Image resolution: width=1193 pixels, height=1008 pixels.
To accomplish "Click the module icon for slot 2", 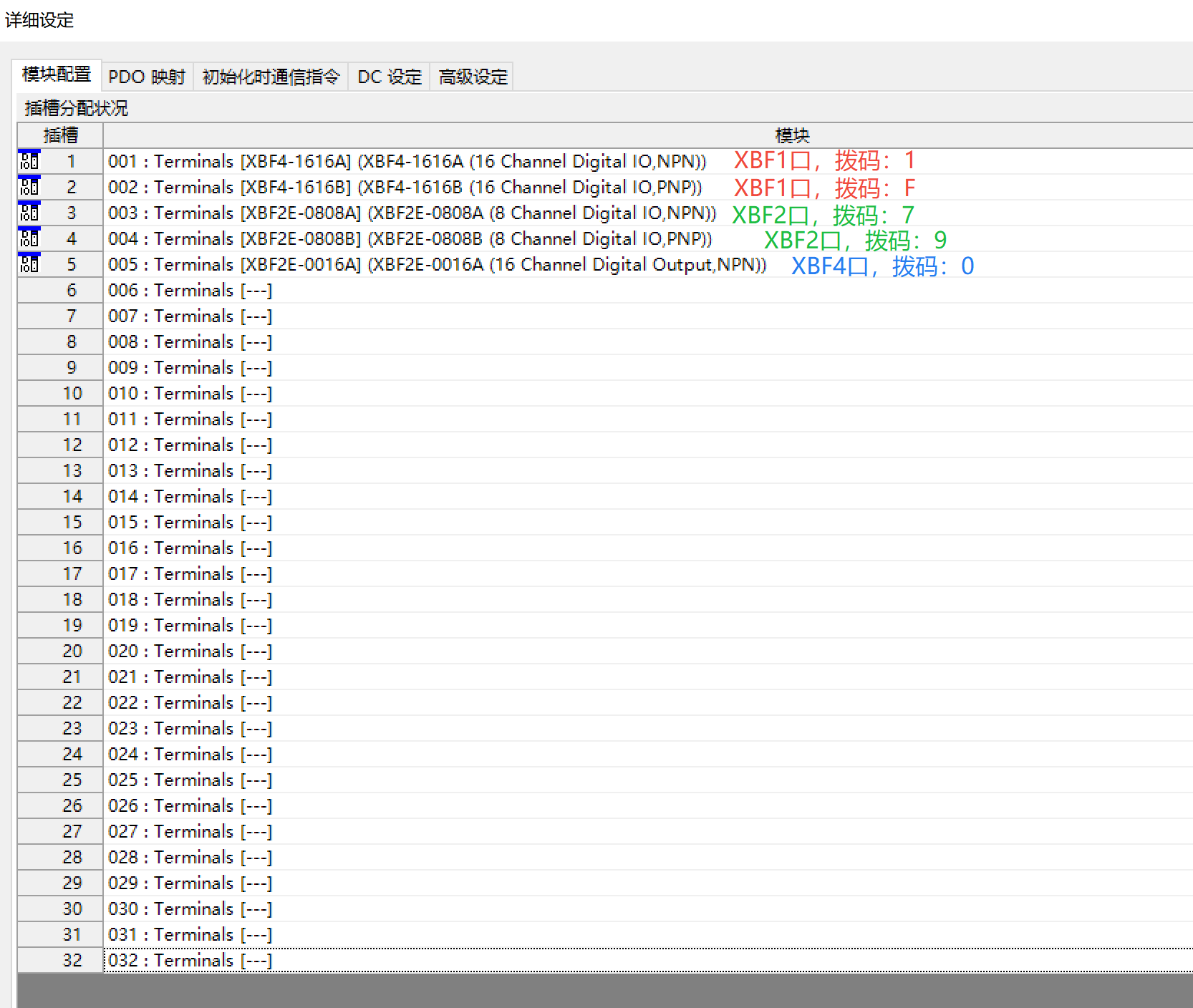I will point(29,187).
